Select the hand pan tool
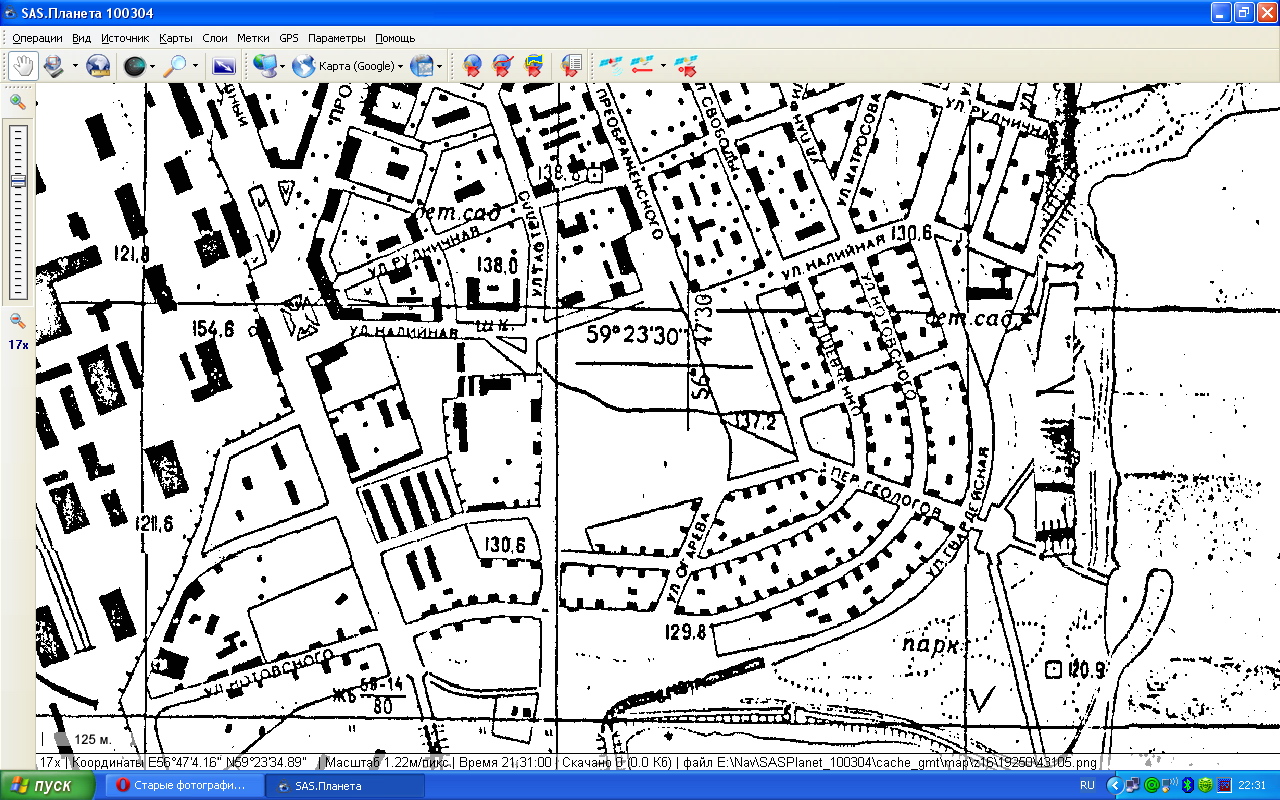The image size is (1280, 800). (x=22, y=66)
